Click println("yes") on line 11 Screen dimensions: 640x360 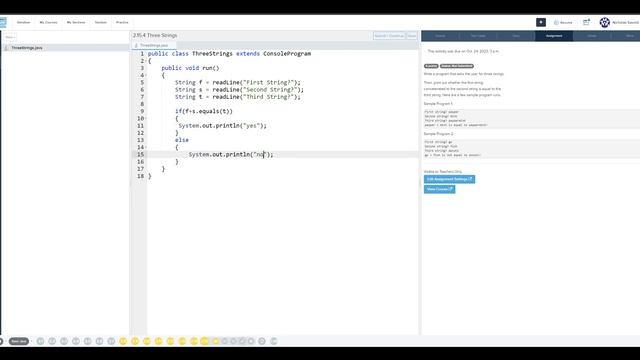click(x=222, y=126)
